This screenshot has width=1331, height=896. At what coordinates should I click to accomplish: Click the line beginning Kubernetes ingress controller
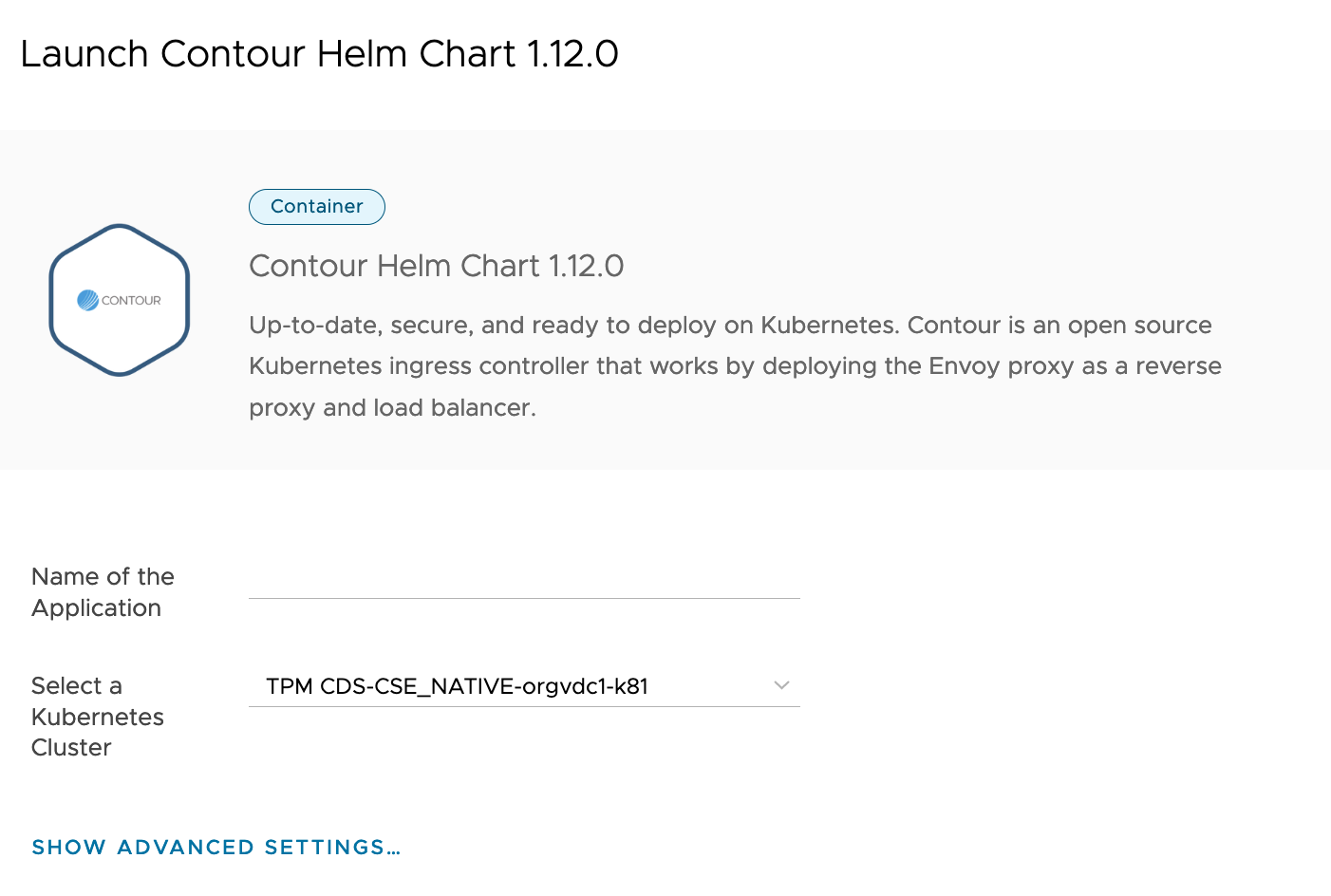[x=735, y=366]
